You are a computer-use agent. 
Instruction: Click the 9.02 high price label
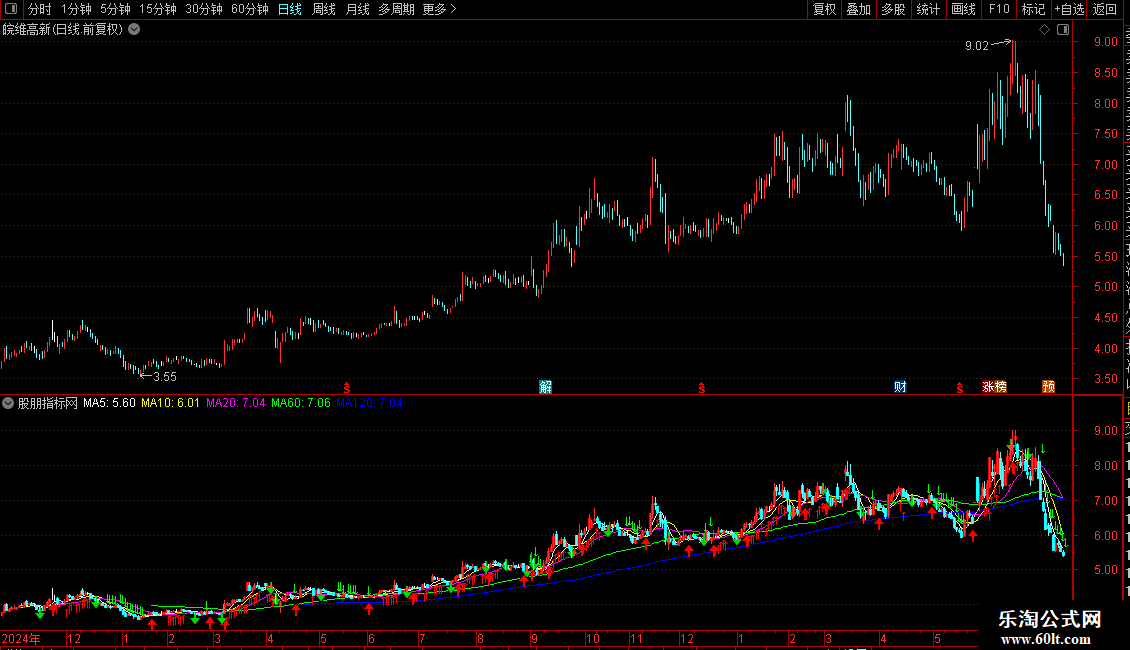coord(977,46)
